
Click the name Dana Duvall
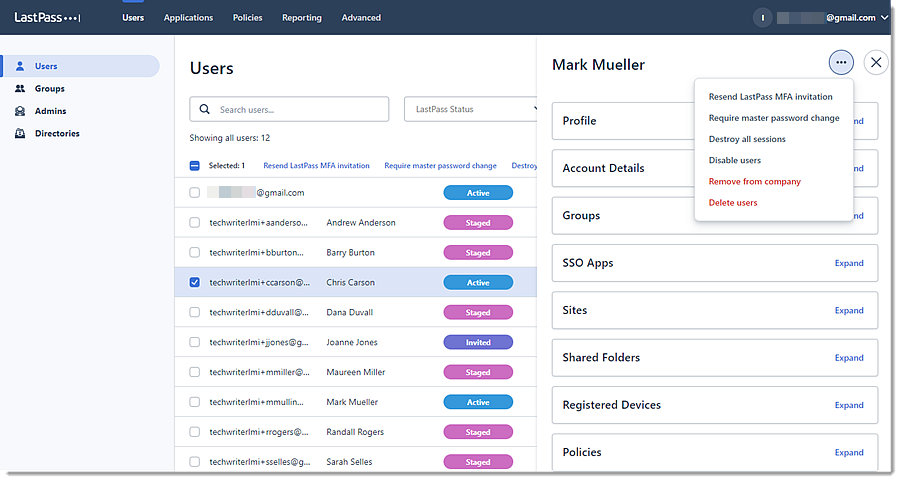click(x=350, y=312)
